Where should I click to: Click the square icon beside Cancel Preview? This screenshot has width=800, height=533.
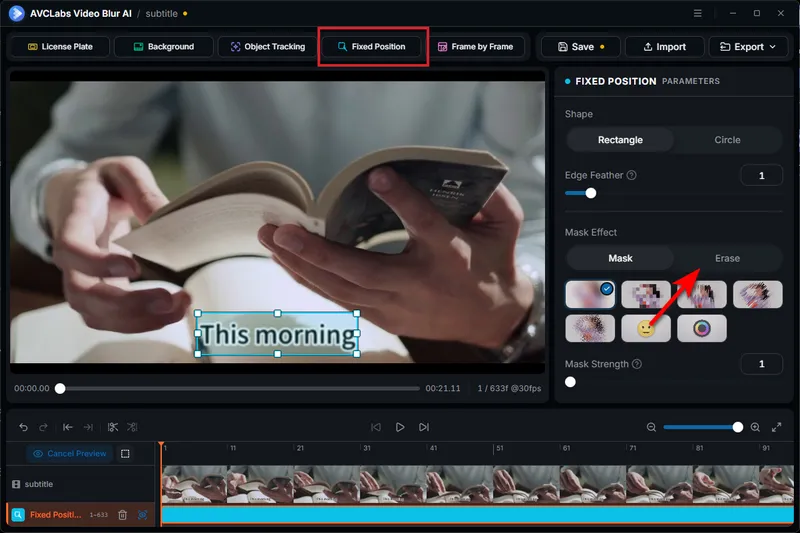point(125,453)
